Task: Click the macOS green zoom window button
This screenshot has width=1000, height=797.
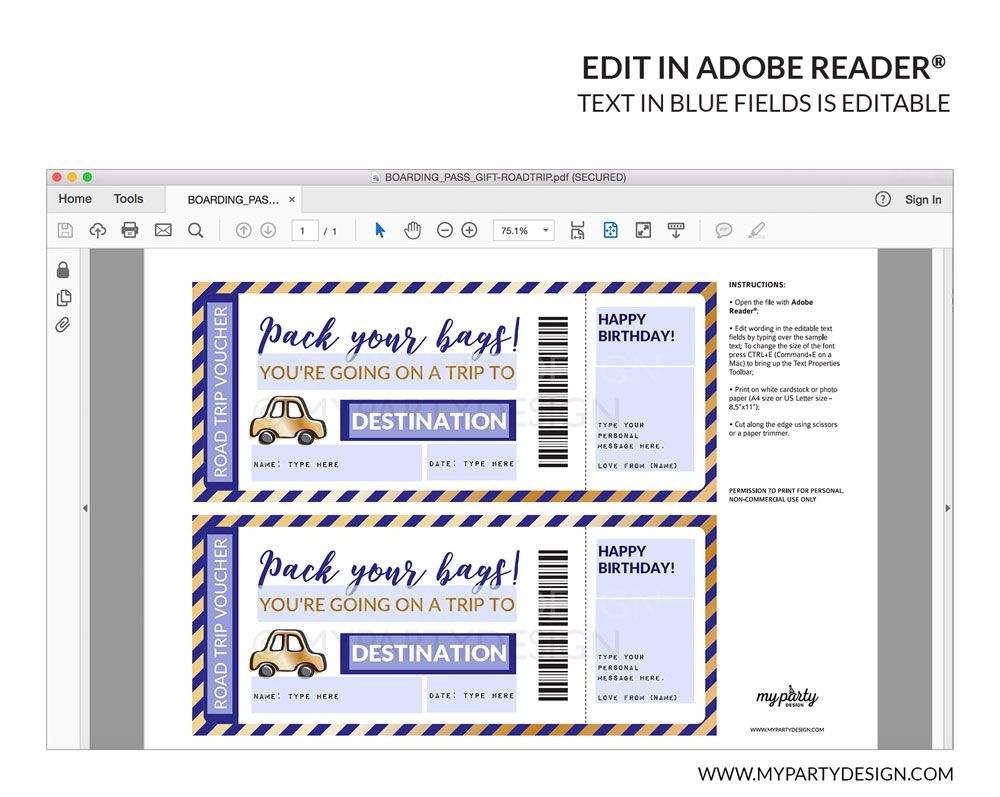Action: [x=87, y=177]
